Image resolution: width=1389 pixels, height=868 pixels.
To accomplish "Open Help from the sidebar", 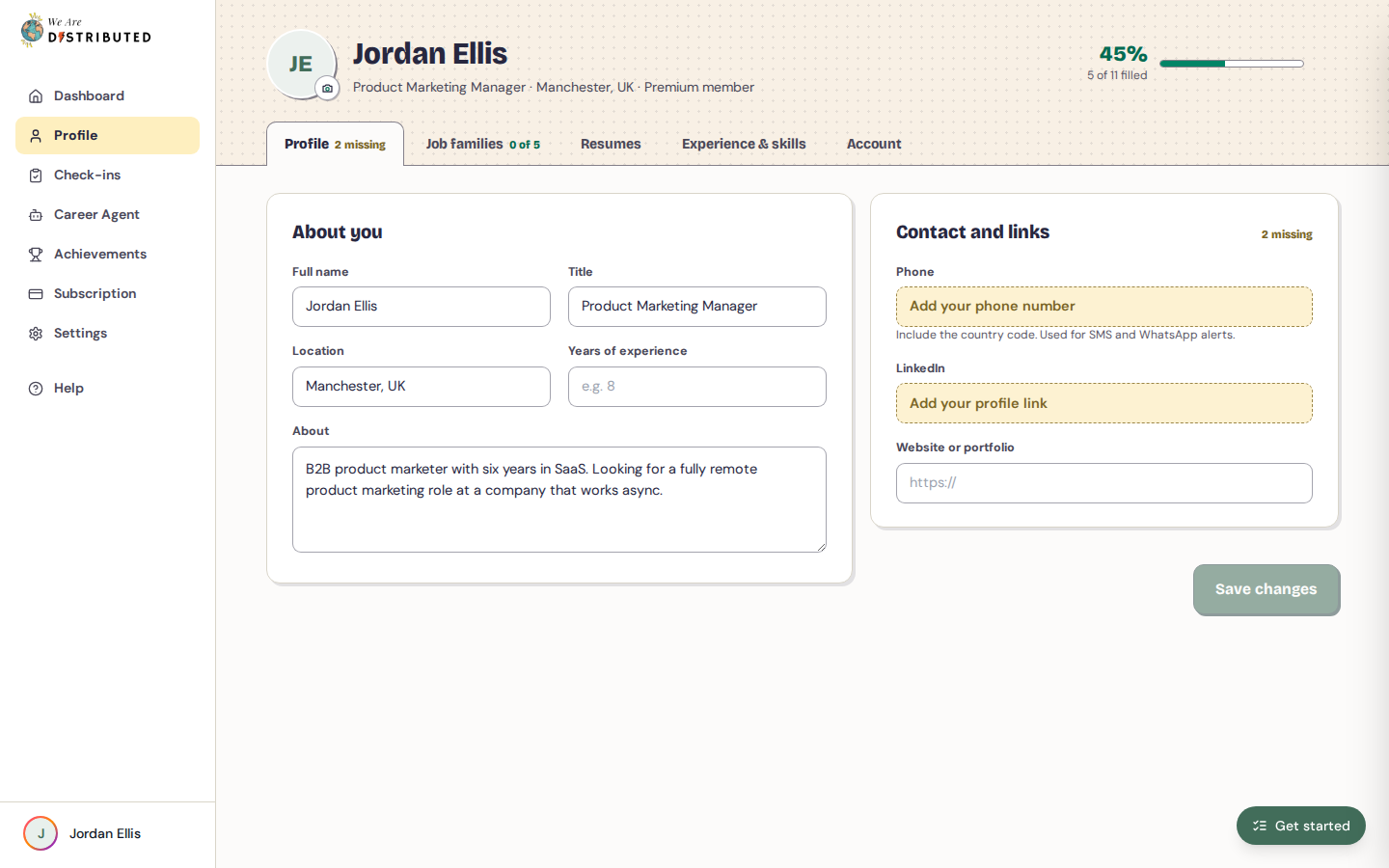I will [x=107, y=389].
